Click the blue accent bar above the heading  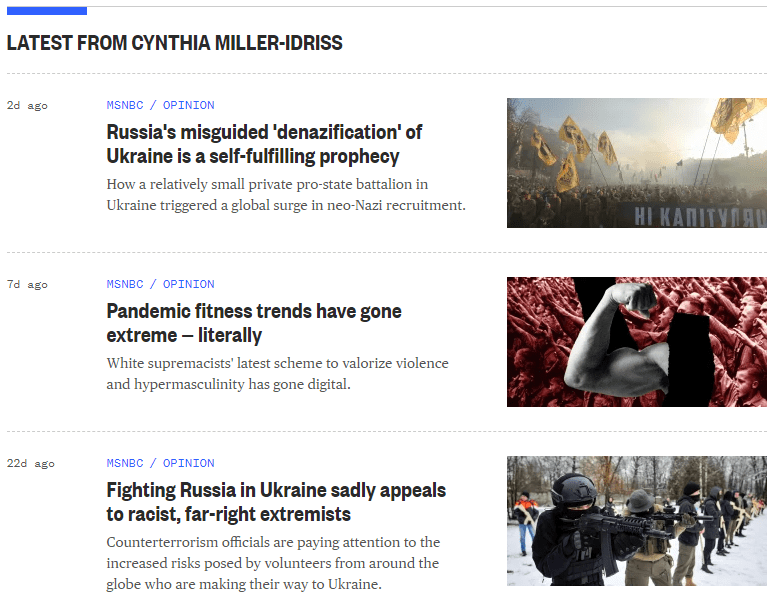tap(47, 11)
